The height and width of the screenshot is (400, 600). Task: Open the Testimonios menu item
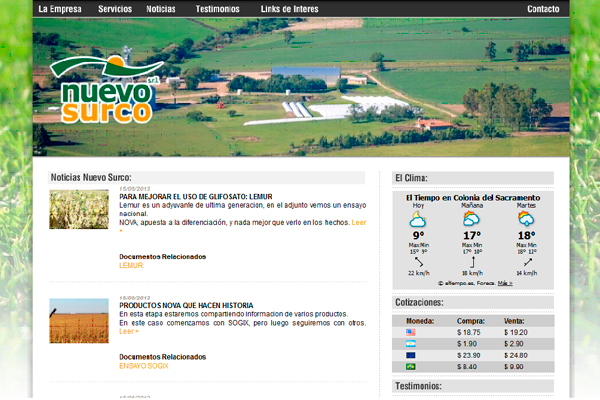click(x=217, y=9)
